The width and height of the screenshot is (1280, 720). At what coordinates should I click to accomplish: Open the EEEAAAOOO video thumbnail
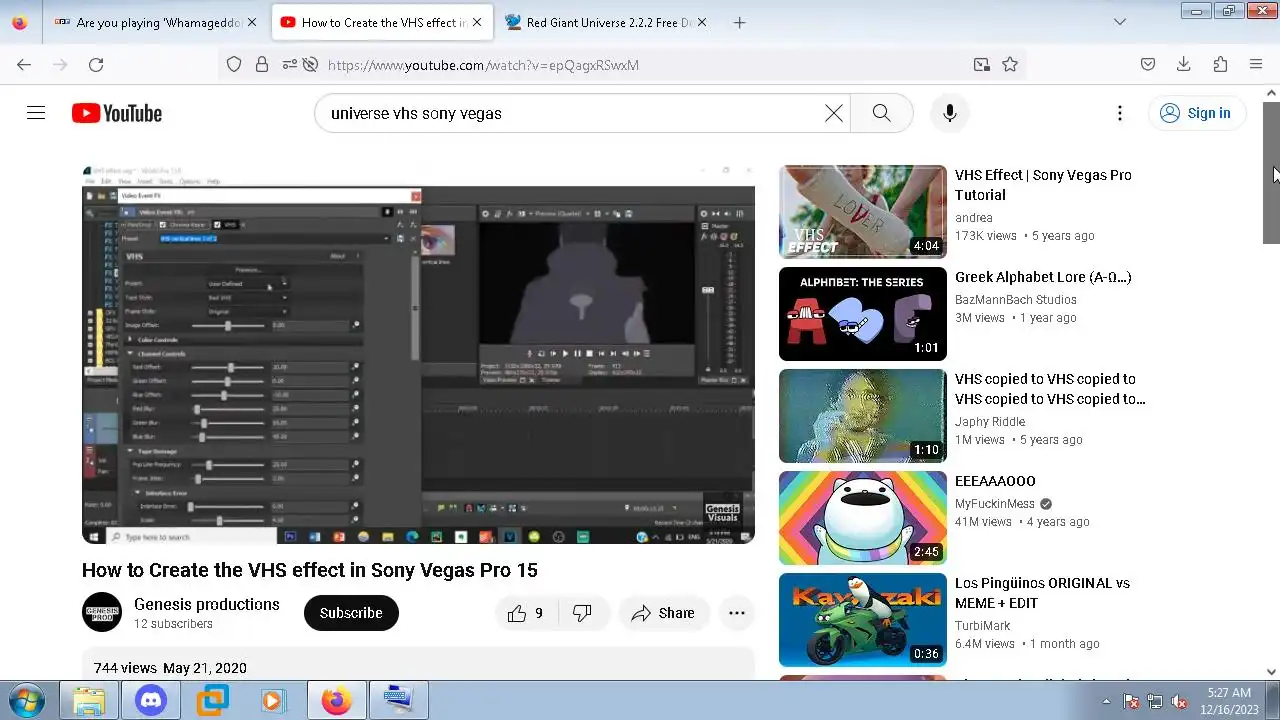[862, 518]
